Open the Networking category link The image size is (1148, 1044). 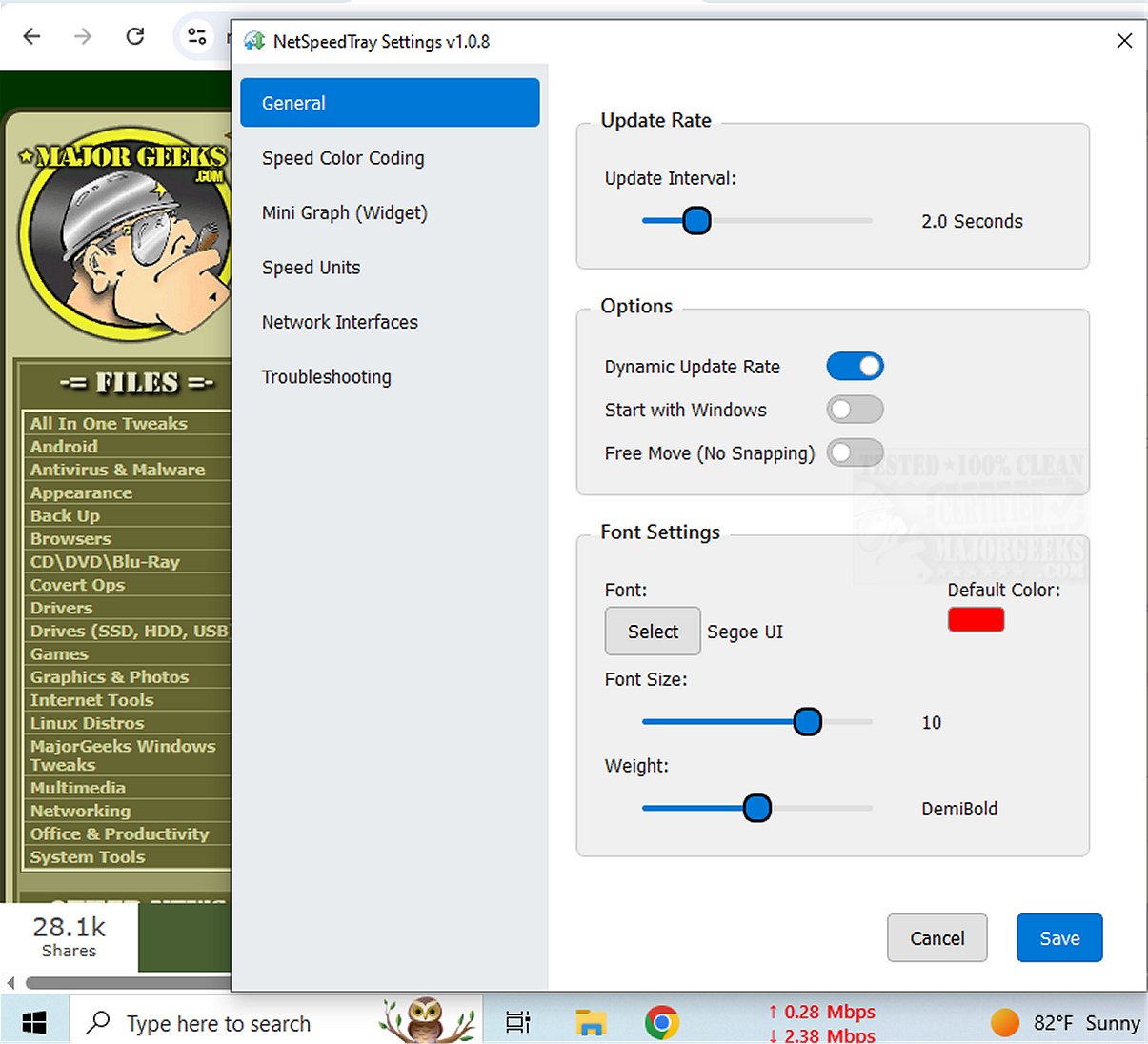(80, 812)
